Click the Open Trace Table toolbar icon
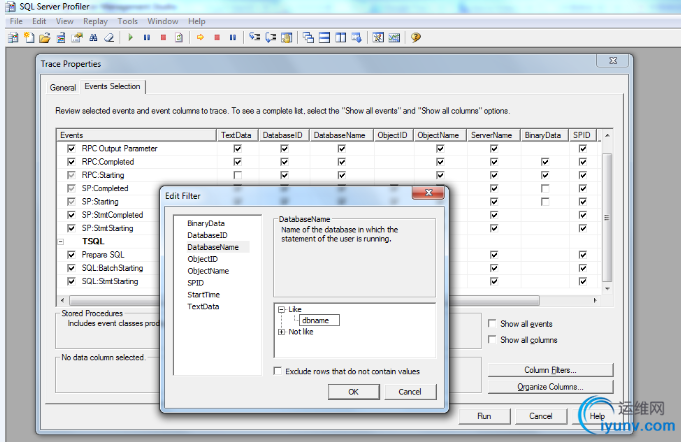Screen dimensions: 681x442 tap(61, 38)
